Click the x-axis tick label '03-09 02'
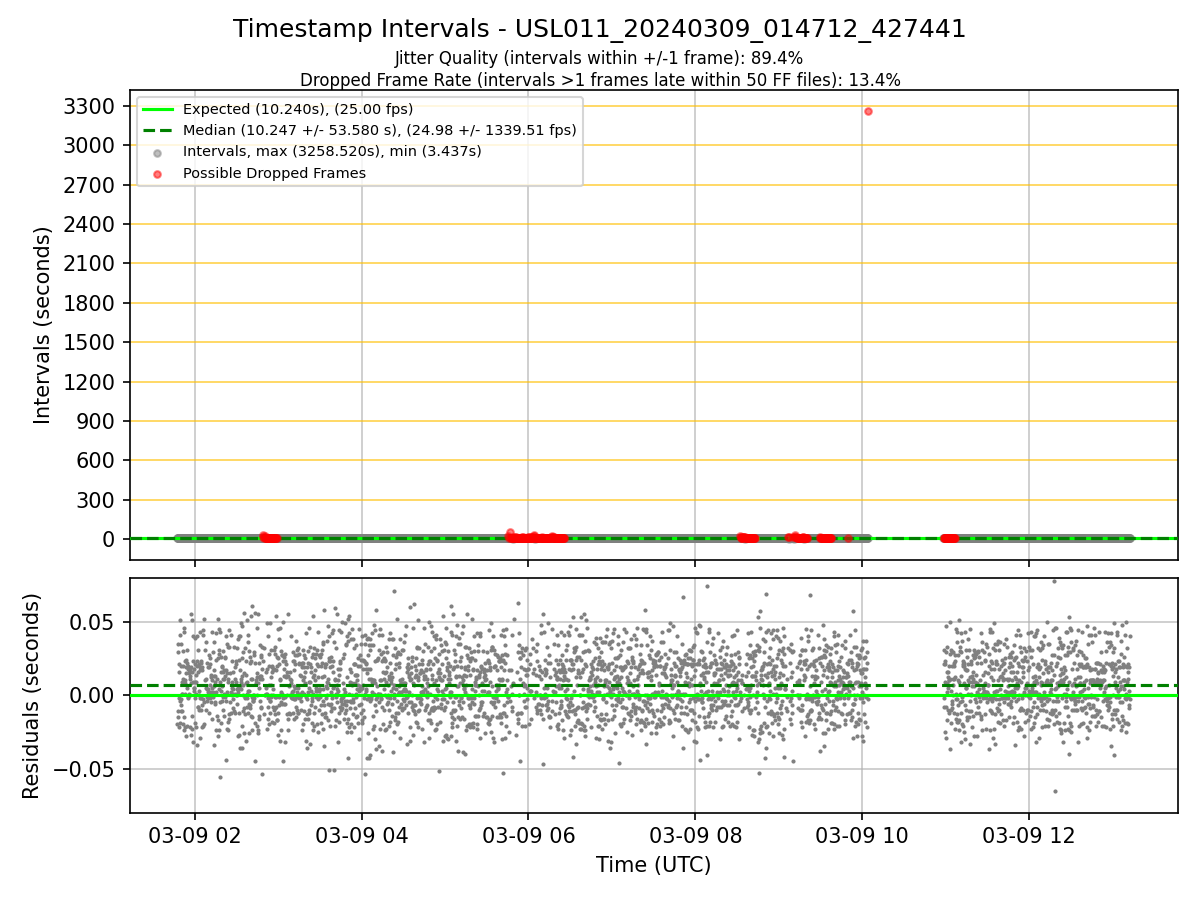Image resolution: width=1200 pixels, height=900 pixels. pyautogui.click(x=195, y=836)
